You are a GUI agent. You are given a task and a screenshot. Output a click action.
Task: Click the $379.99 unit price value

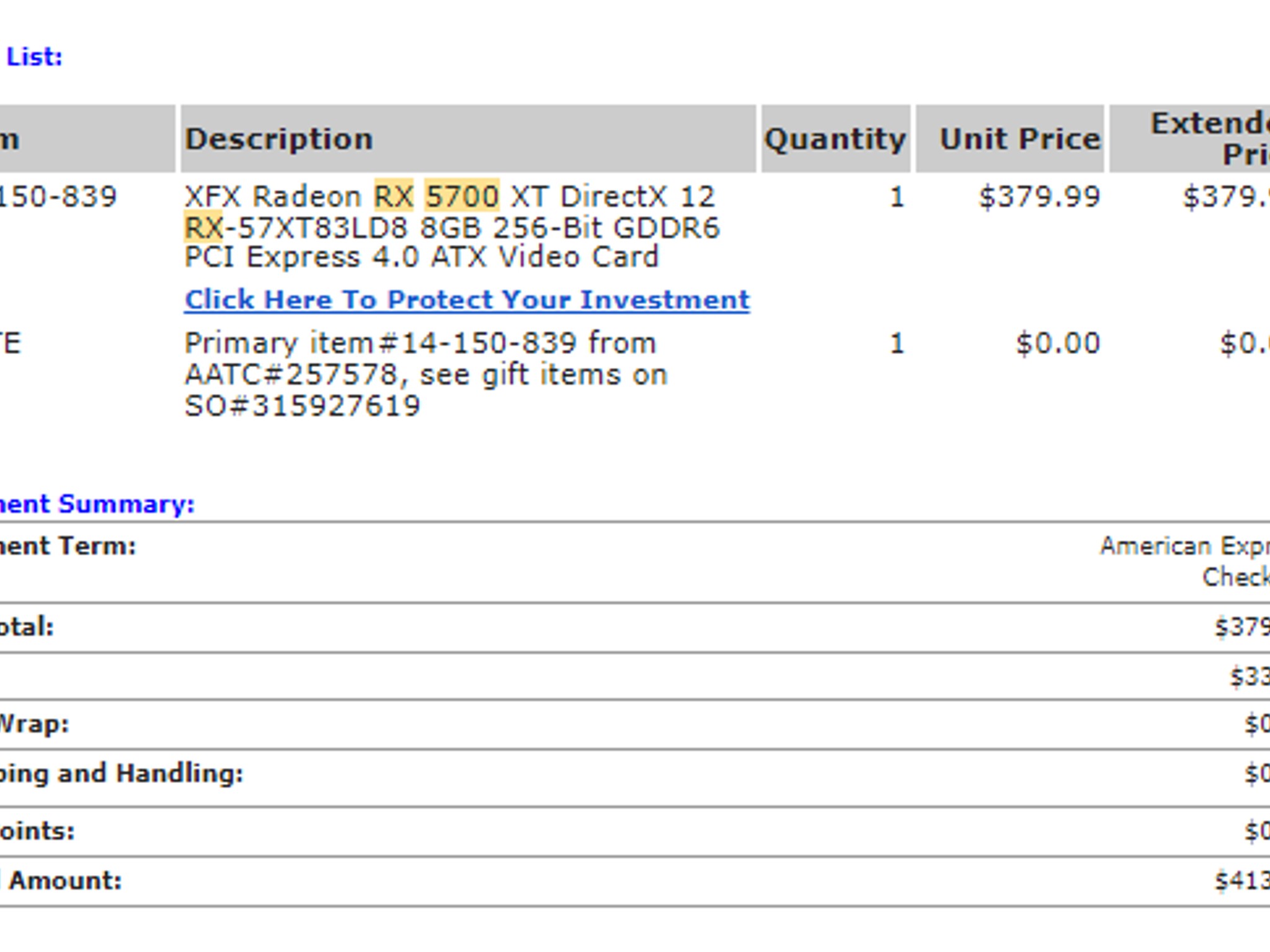[1039, 197]
